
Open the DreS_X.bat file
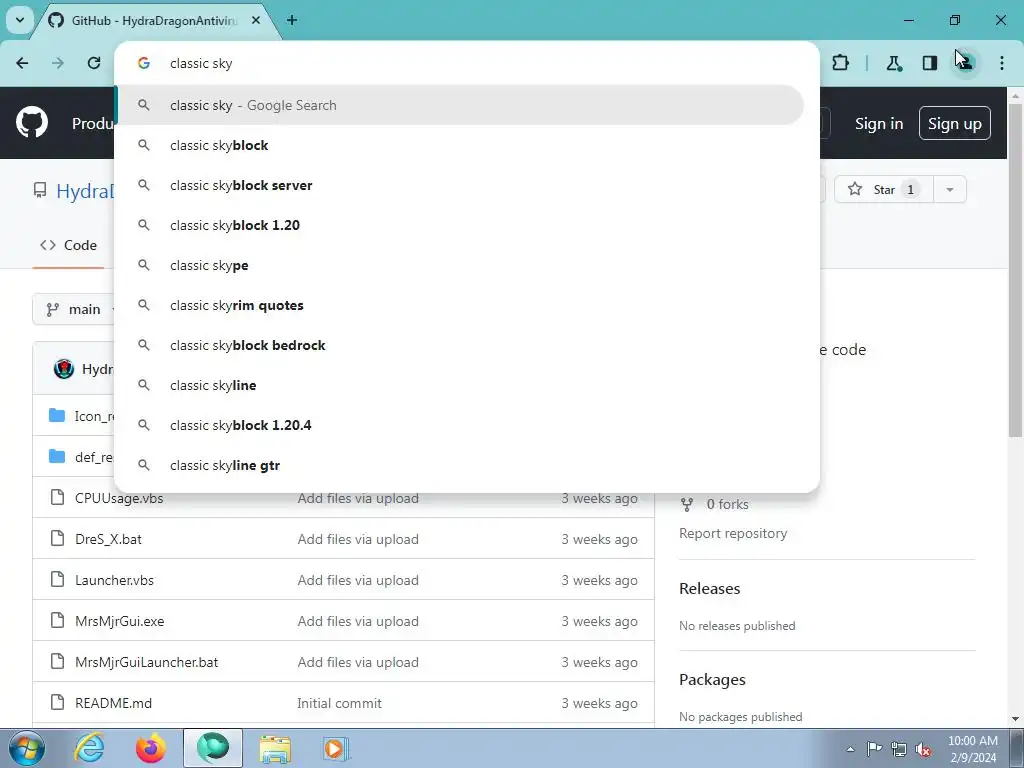[108, 539]
